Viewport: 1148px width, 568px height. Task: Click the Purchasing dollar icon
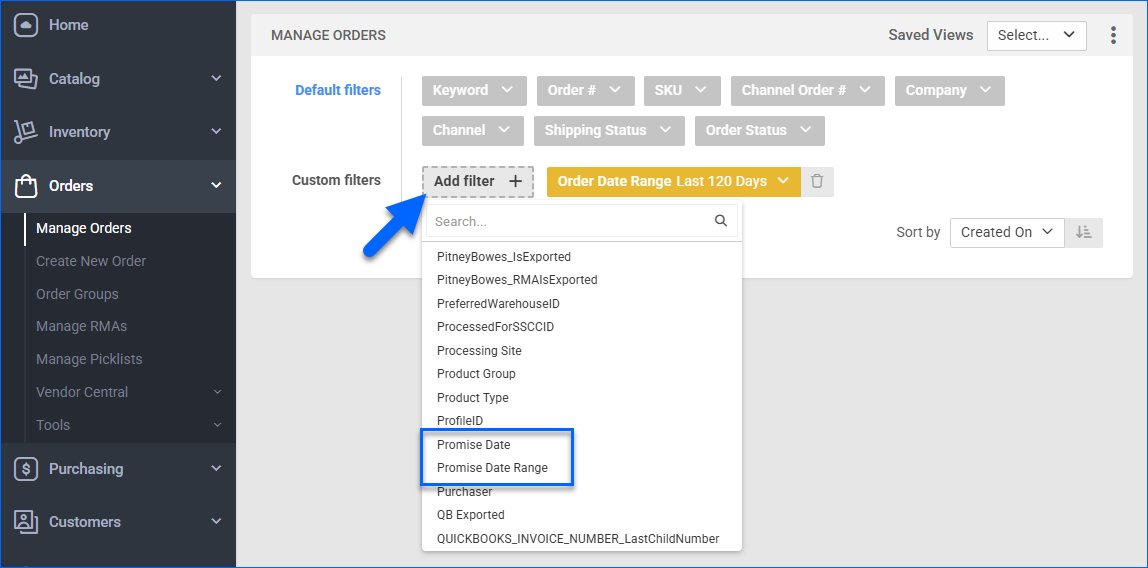point(26,469)
